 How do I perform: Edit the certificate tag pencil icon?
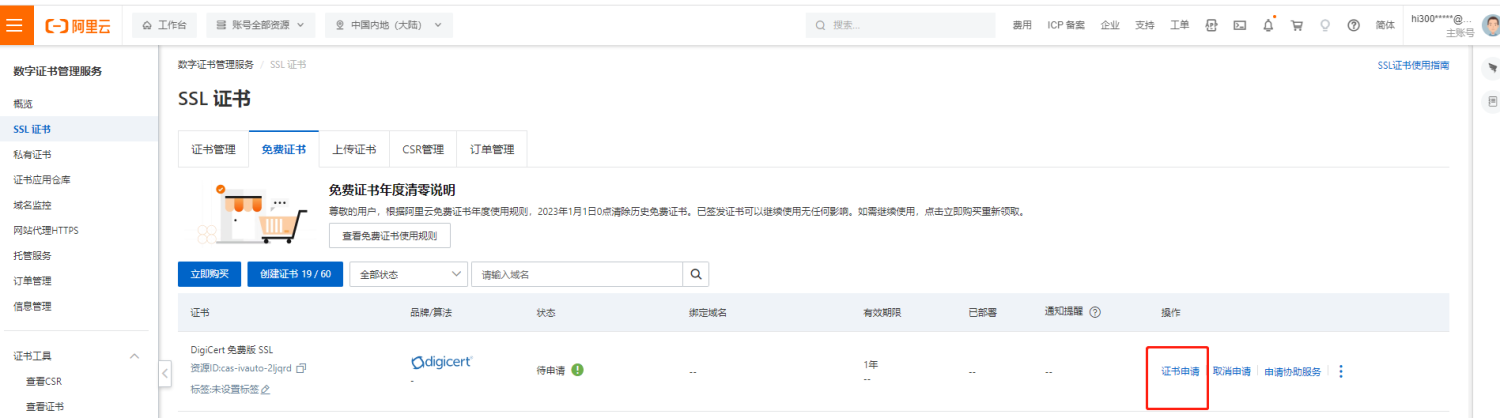click(x=265, y=389)
